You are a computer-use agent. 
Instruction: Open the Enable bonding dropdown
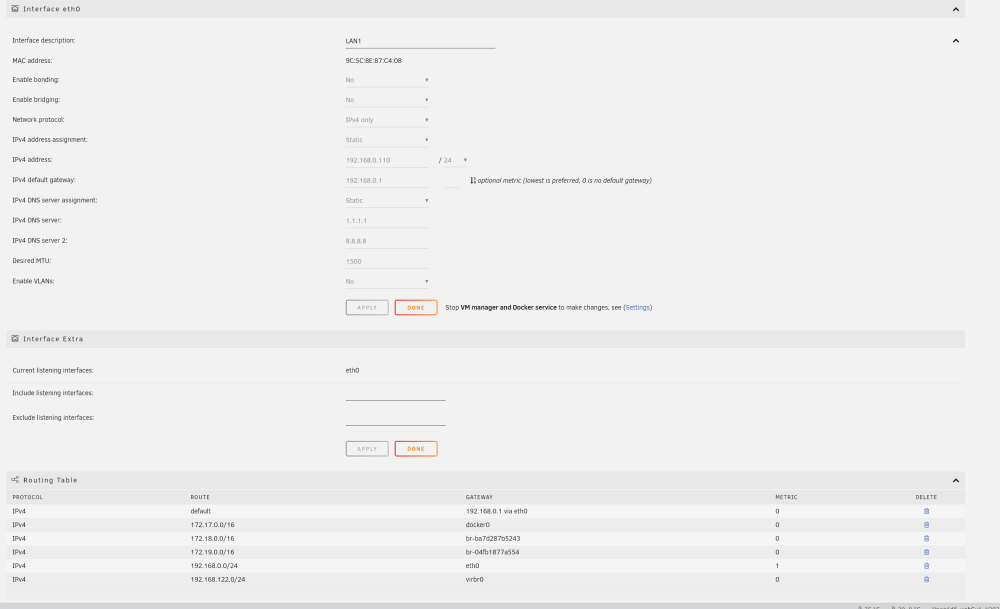click(386, 80)
